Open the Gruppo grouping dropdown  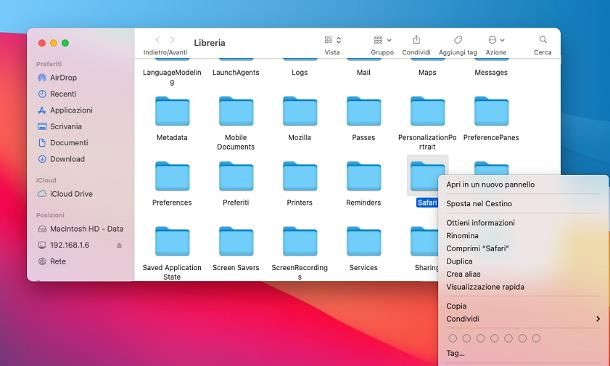click(x=382, y=40)
